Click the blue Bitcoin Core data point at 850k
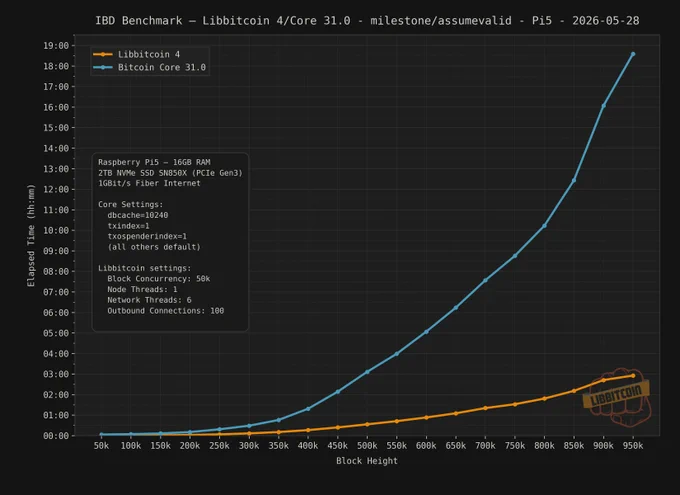The height and width of the screenshot is (495, 680). point(574,180)
